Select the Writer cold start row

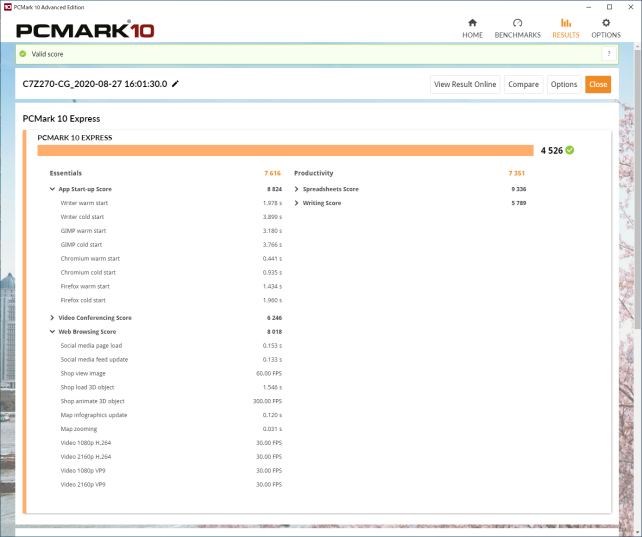click(171, 217)
